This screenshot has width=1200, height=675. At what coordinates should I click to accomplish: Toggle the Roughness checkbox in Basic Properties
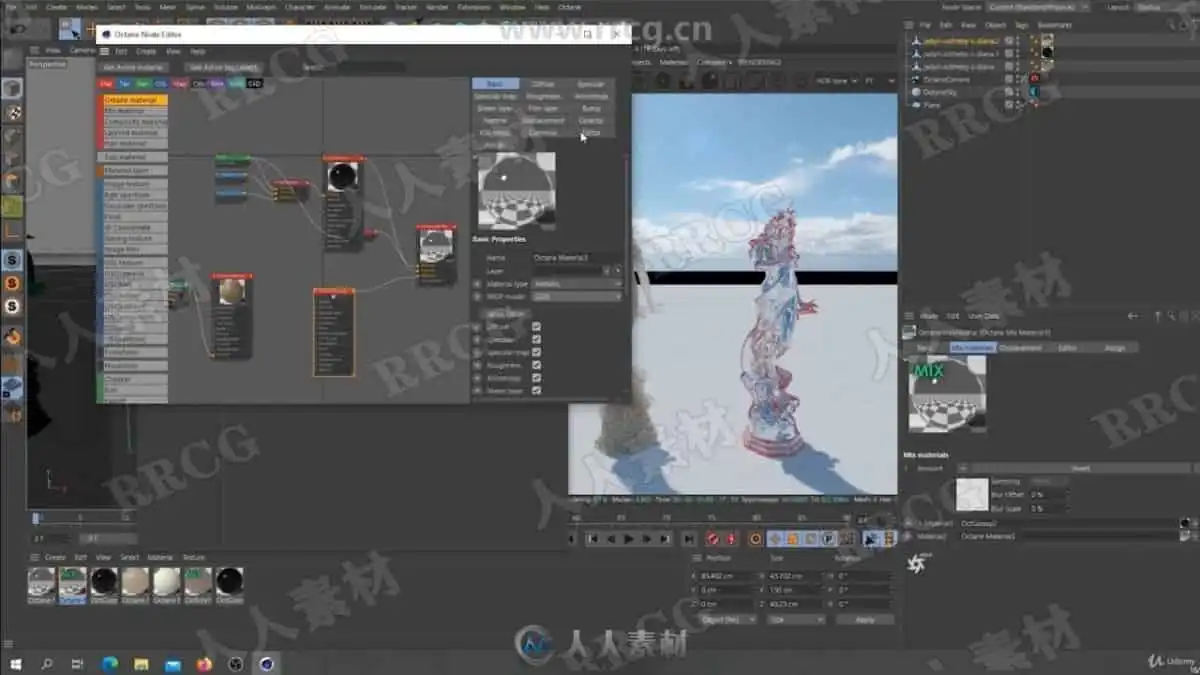click(537, 365)
